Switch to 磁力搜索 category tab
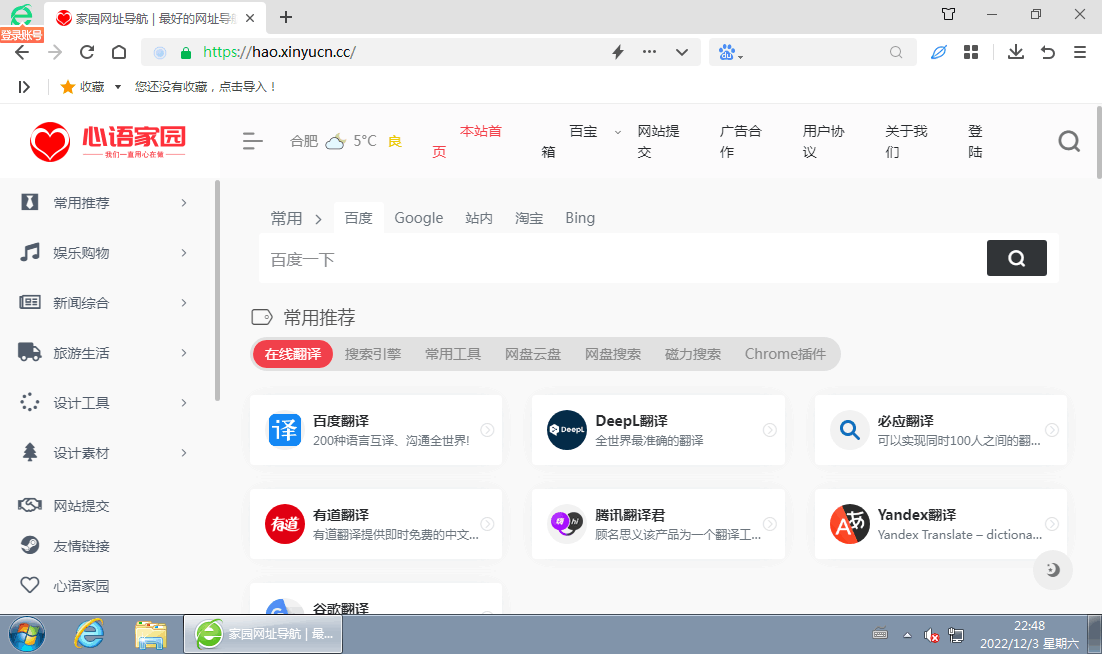The width and height of the screenshot is (1102, 654). click(x=693, y=354)
